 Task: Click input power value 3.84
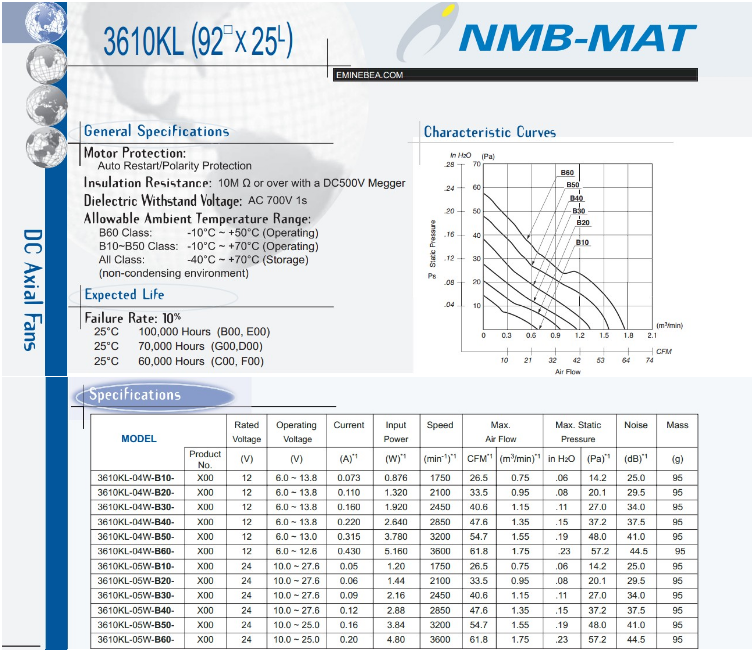(396, 625)
